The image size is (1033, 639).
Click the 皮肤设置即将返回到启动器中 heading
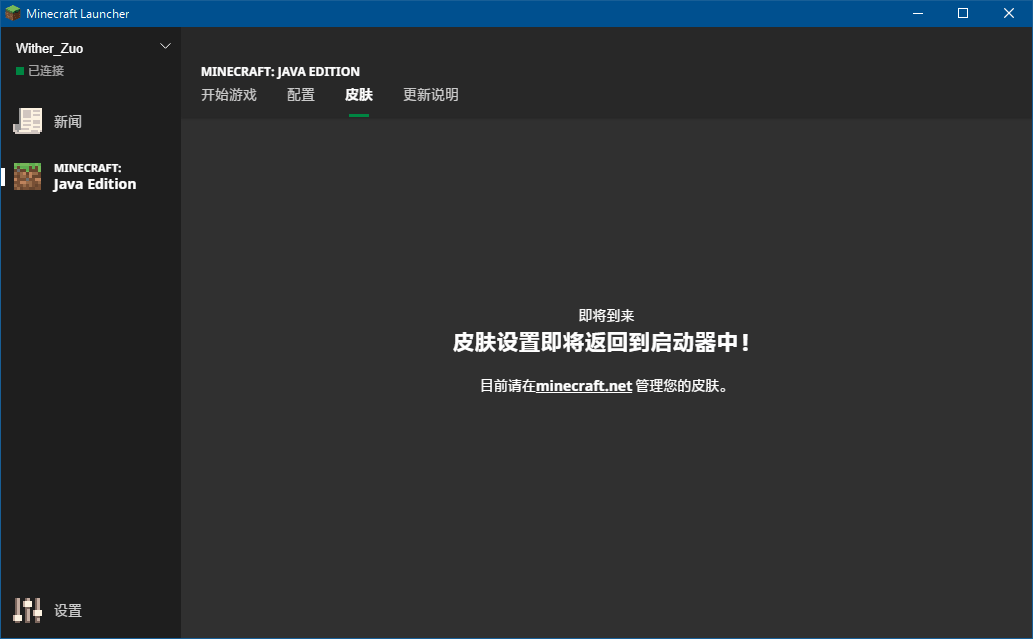pyautogui.click(x=601, y=343)
